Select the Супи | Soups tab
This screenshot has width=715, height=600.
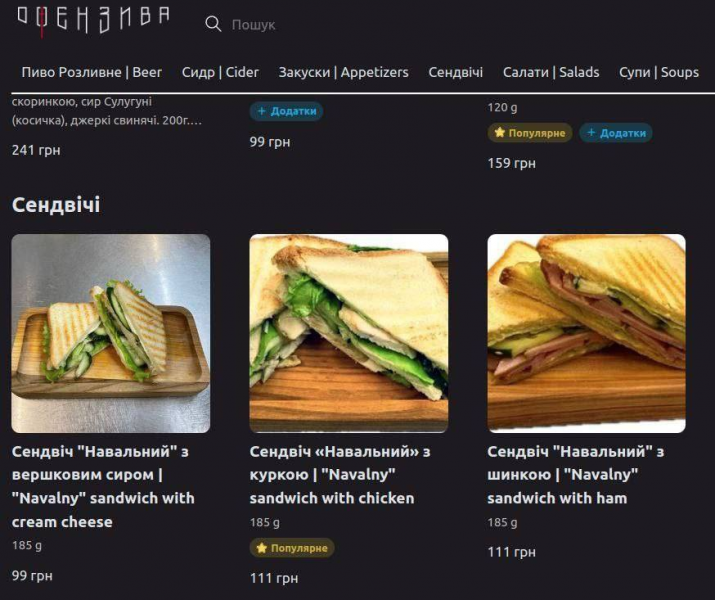[x=658, y=72]
